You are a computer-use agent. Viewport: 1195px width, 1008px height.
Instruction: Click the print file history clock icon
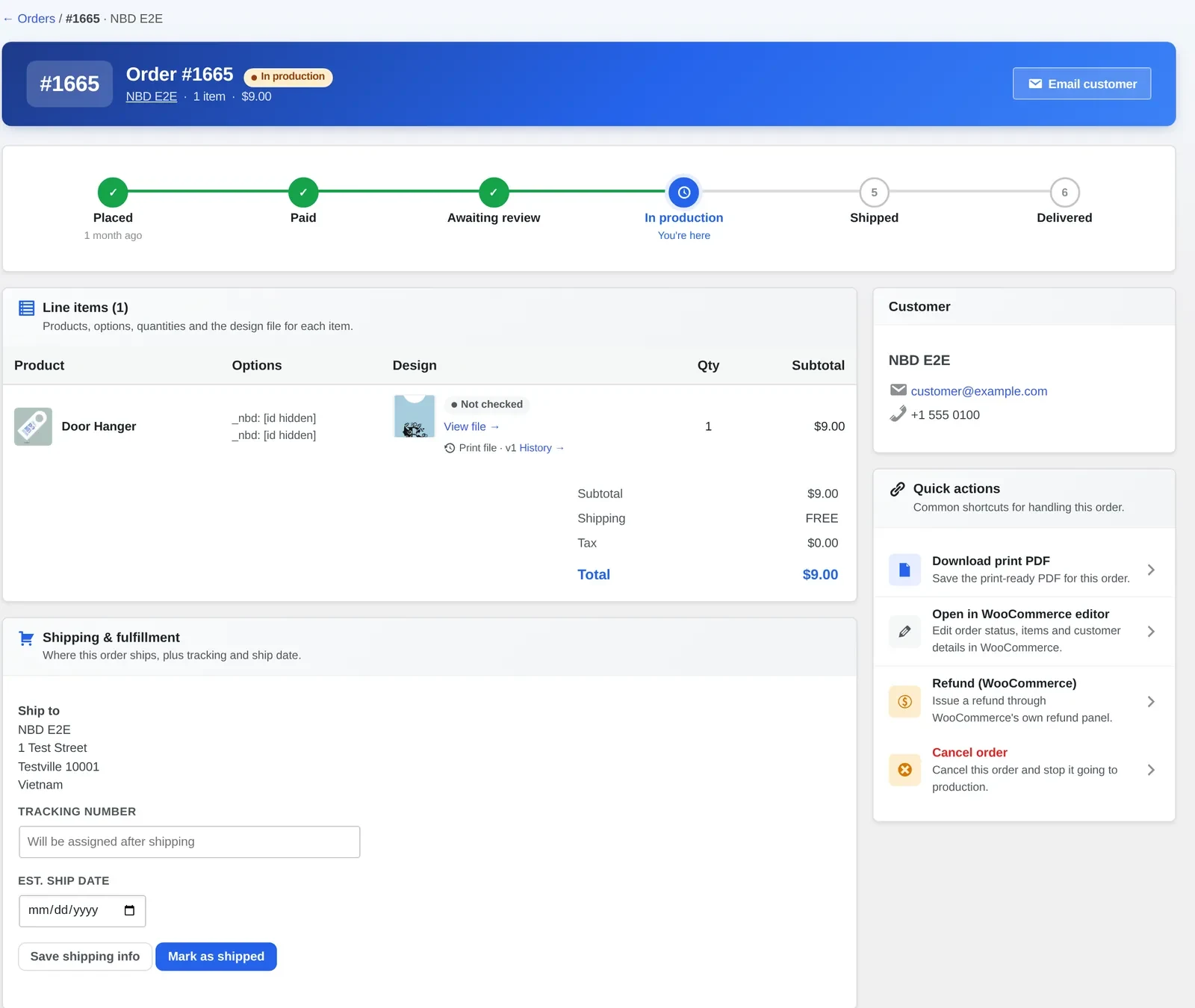click(450, 448)
